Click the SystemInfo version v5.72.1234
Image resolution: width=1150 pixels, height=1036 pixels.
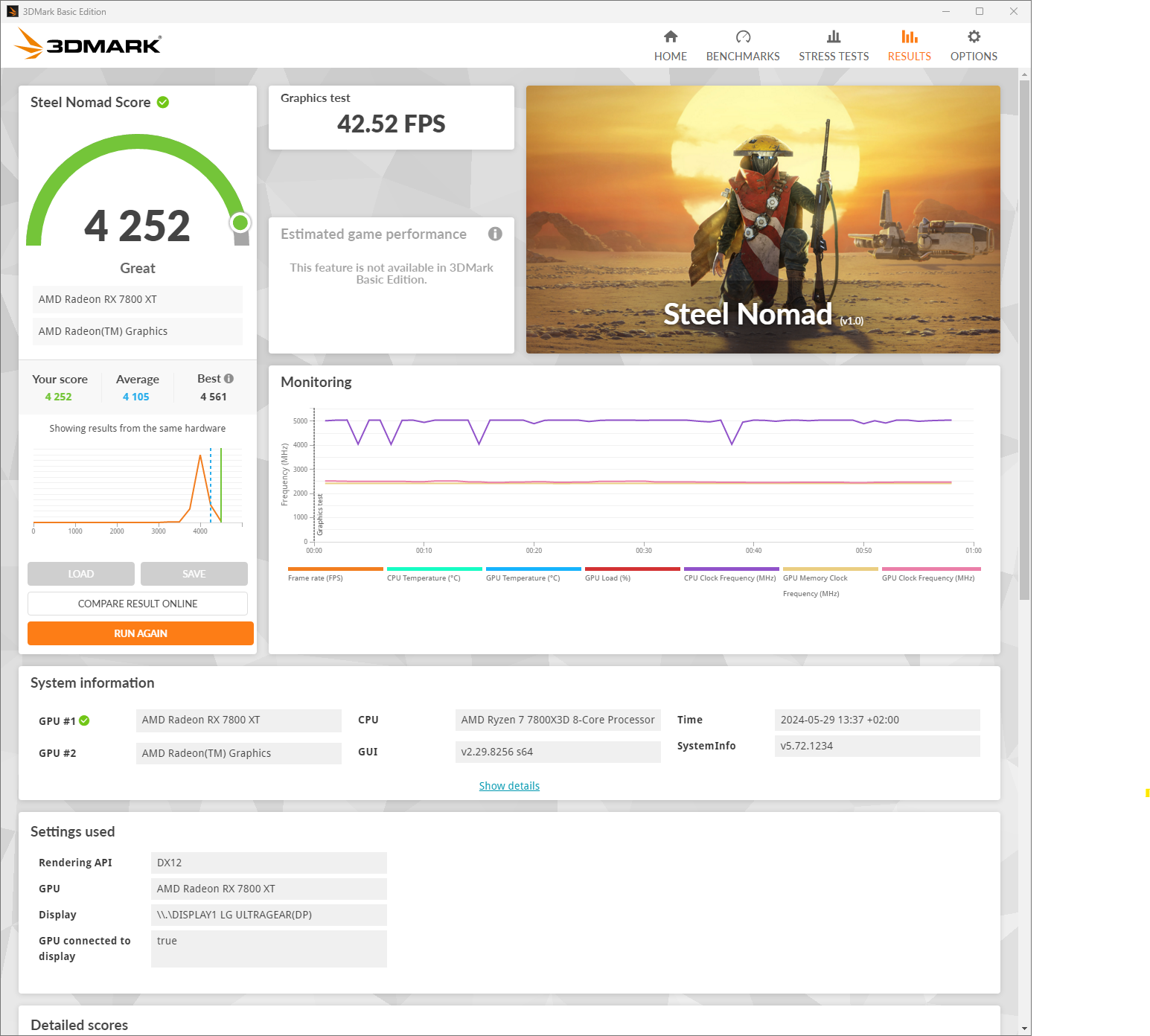878,746
